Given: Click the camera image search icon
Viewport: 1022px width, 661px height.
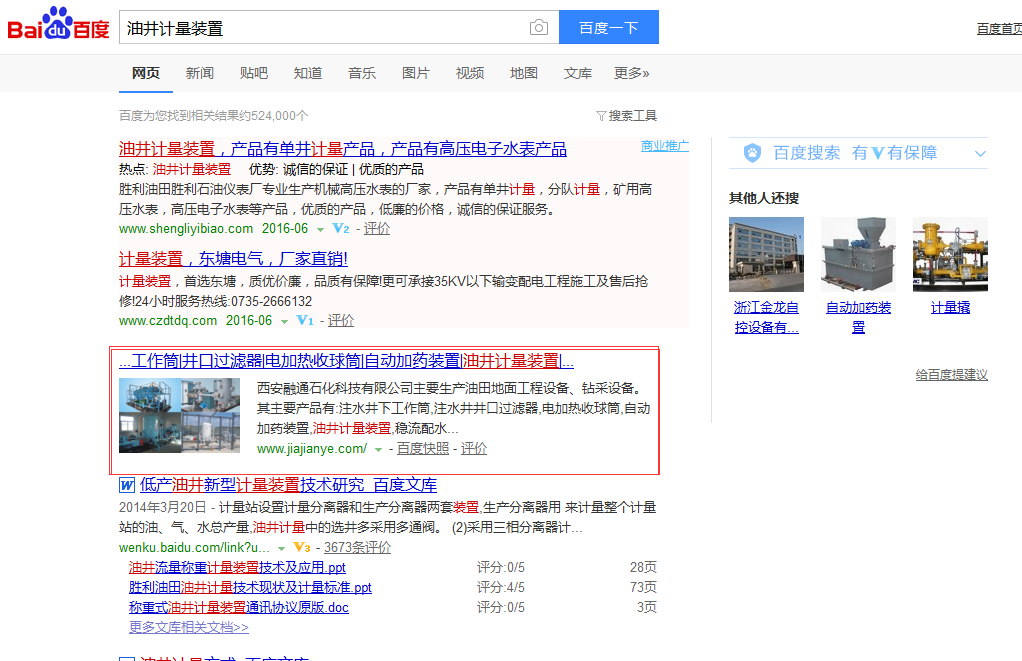Looking at the screenshot, I should click(539, 28).
